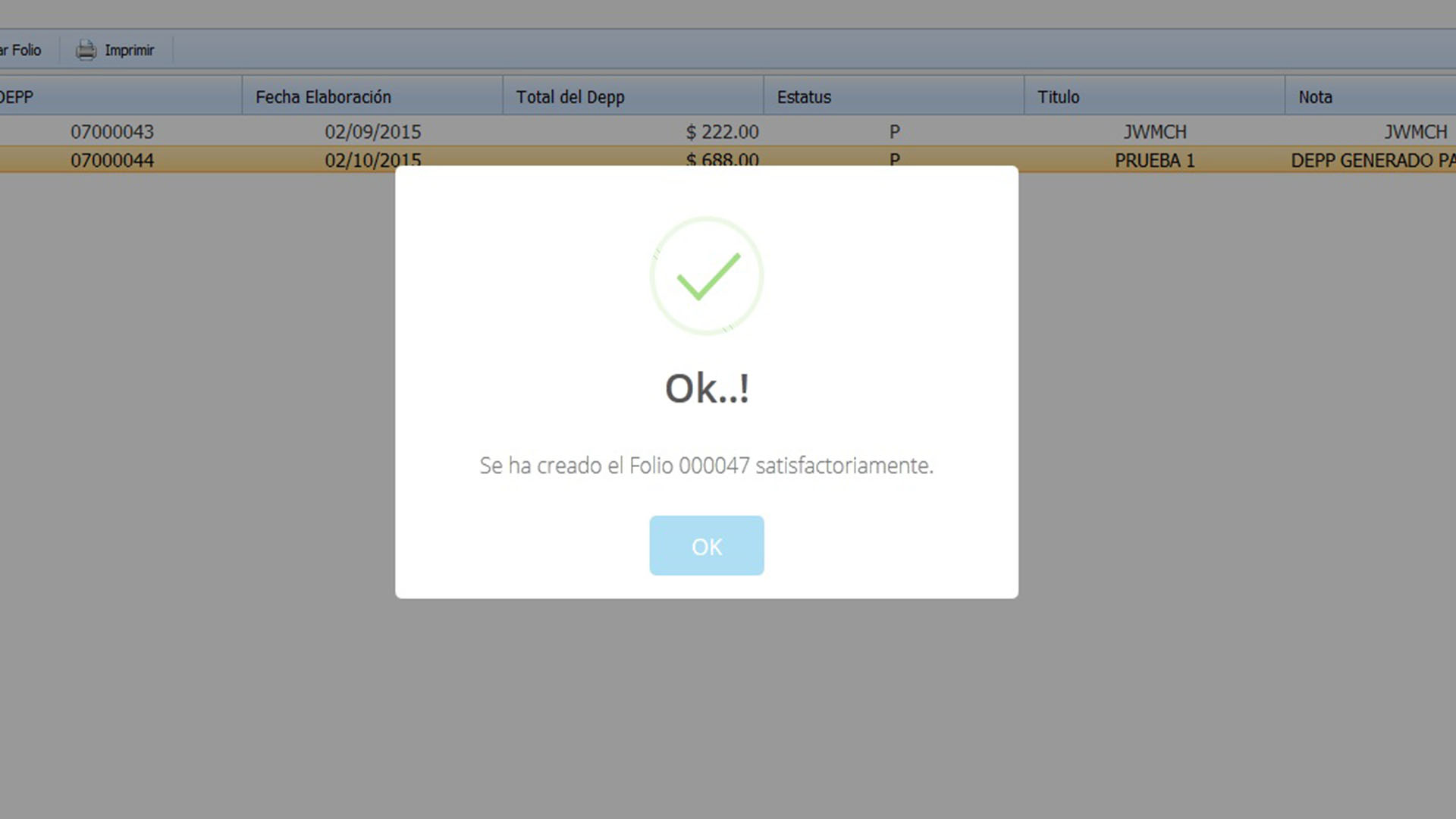Click the green checkmark success icon

point(707,276)
